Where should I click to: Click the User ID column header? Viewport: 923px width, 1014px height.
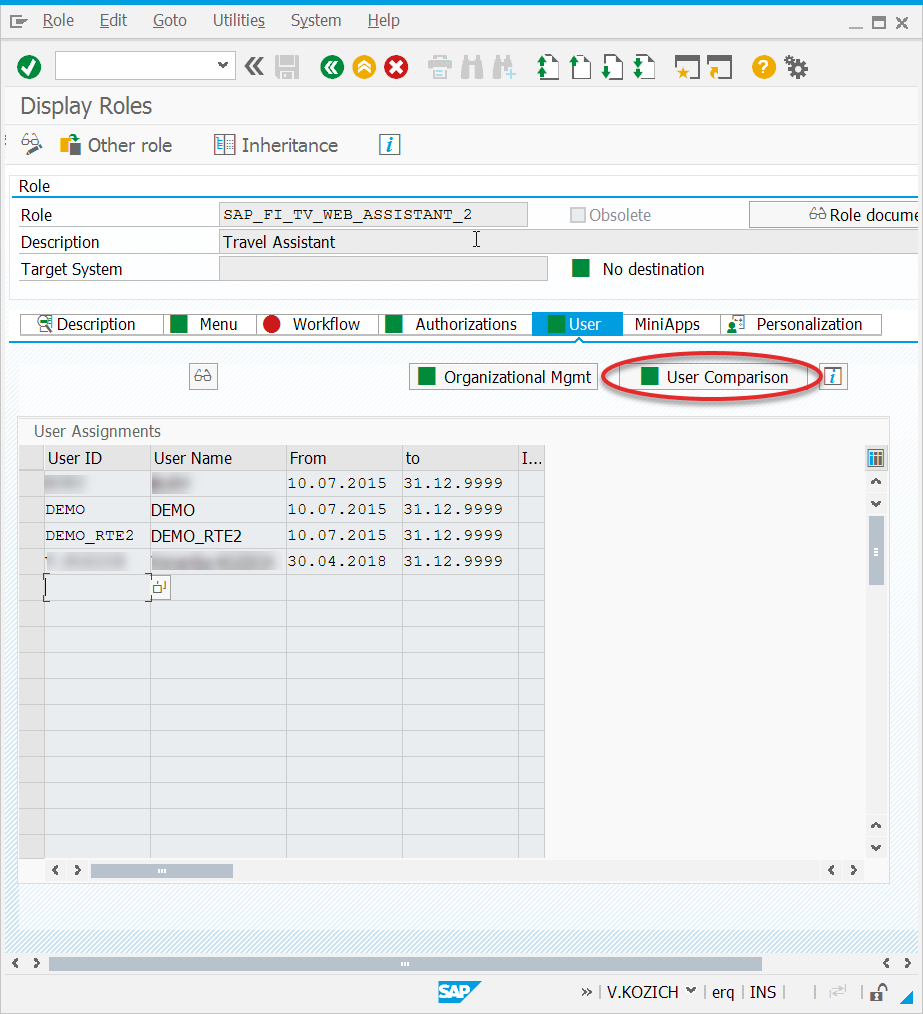(x=97, y=458)
